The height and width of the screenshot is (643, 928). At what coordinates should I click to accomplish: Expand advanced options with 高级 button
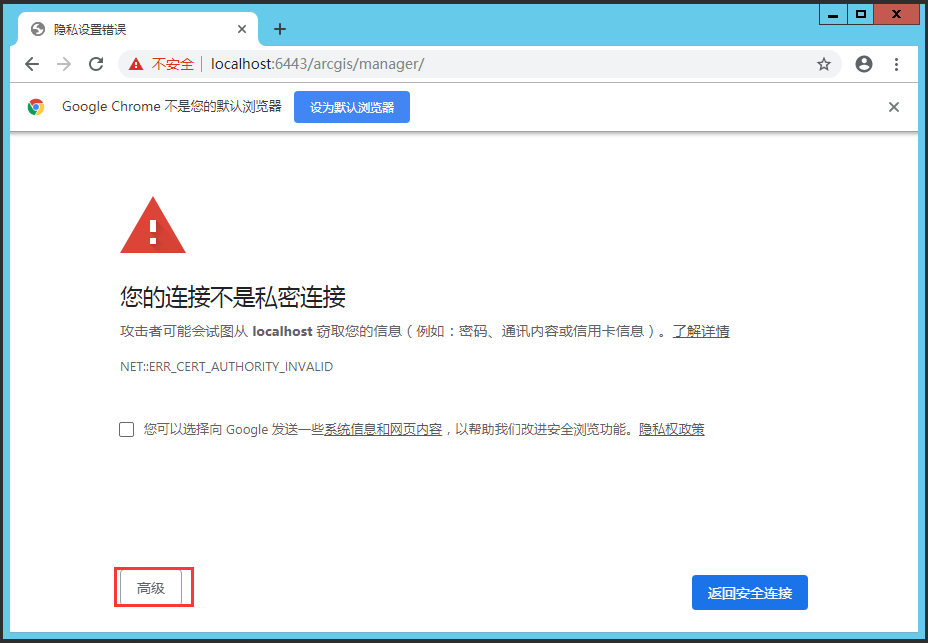pyautogui.click(x=153, y=587)
